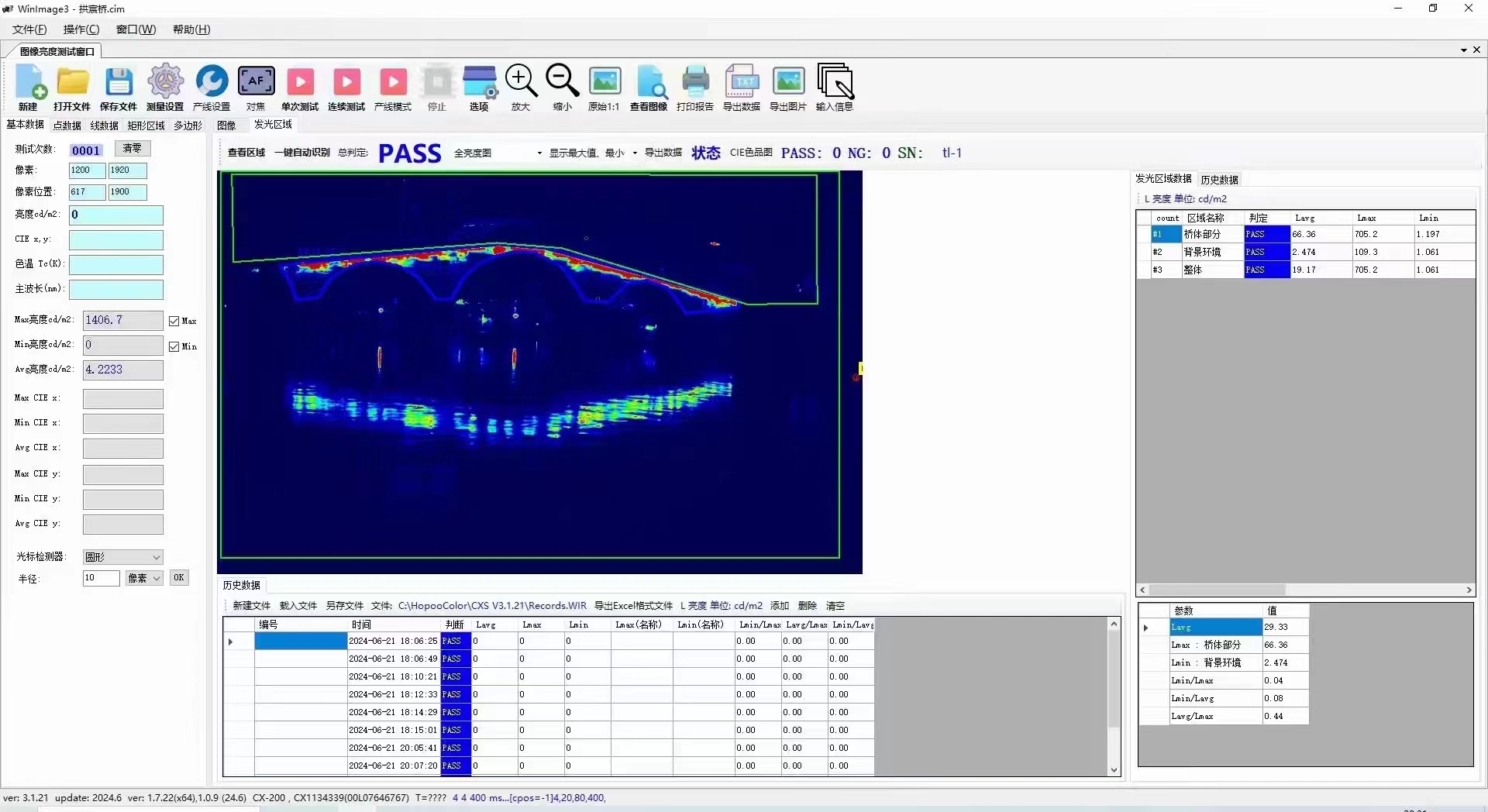Image resolution: width=1488 pixels, height=812 pixels.
Task: Toggle the Max brightness checkbox
Action: click(x=174, y=321)
